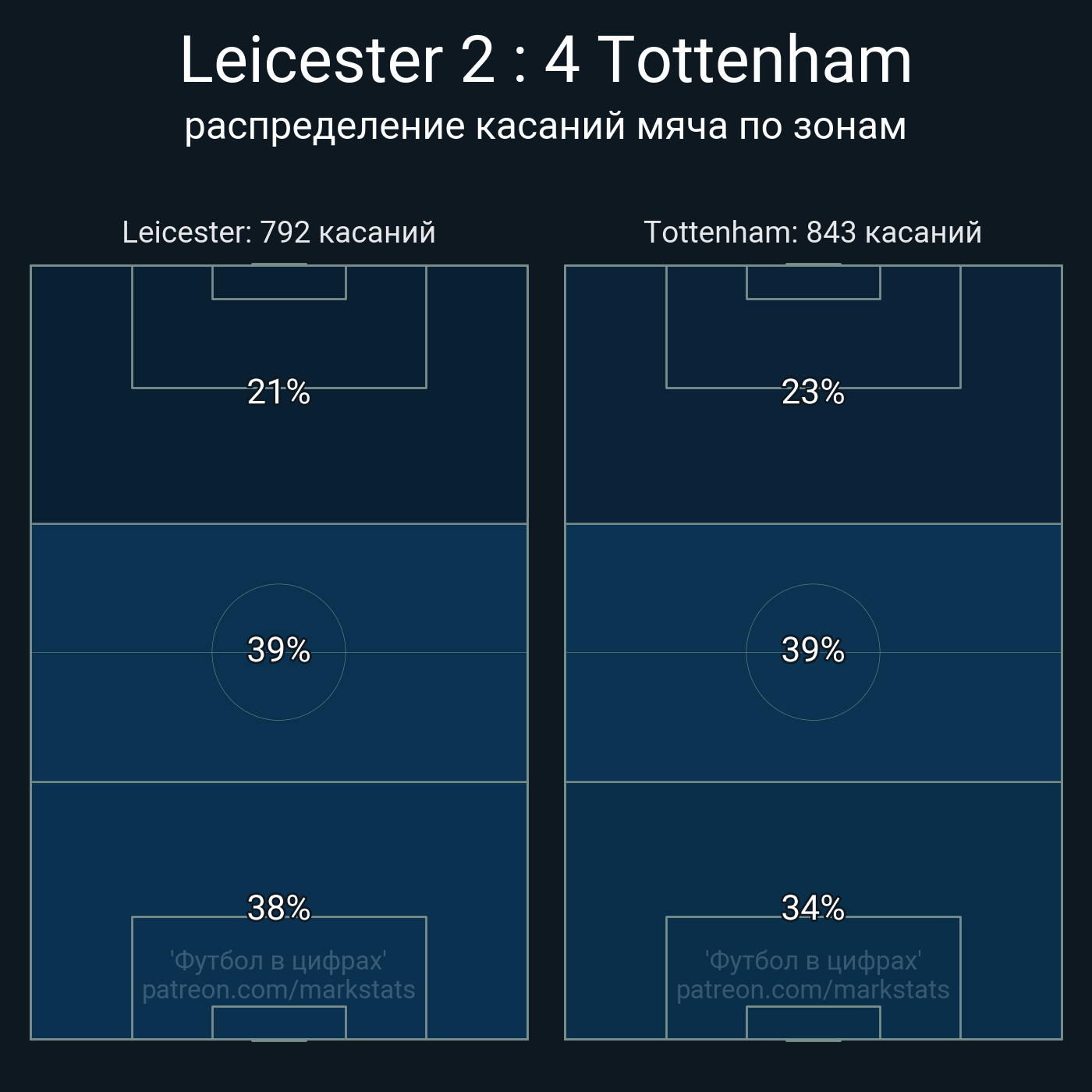
Task: Click Tottenham's 23% attacking third label
Action: pyautogui.click(x=814, y=392)
